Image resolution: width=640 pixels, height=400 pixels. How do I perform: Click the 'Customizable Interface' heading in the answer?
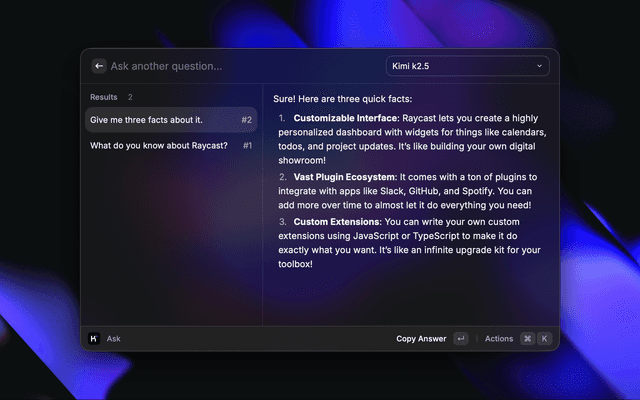pos(338,117)
